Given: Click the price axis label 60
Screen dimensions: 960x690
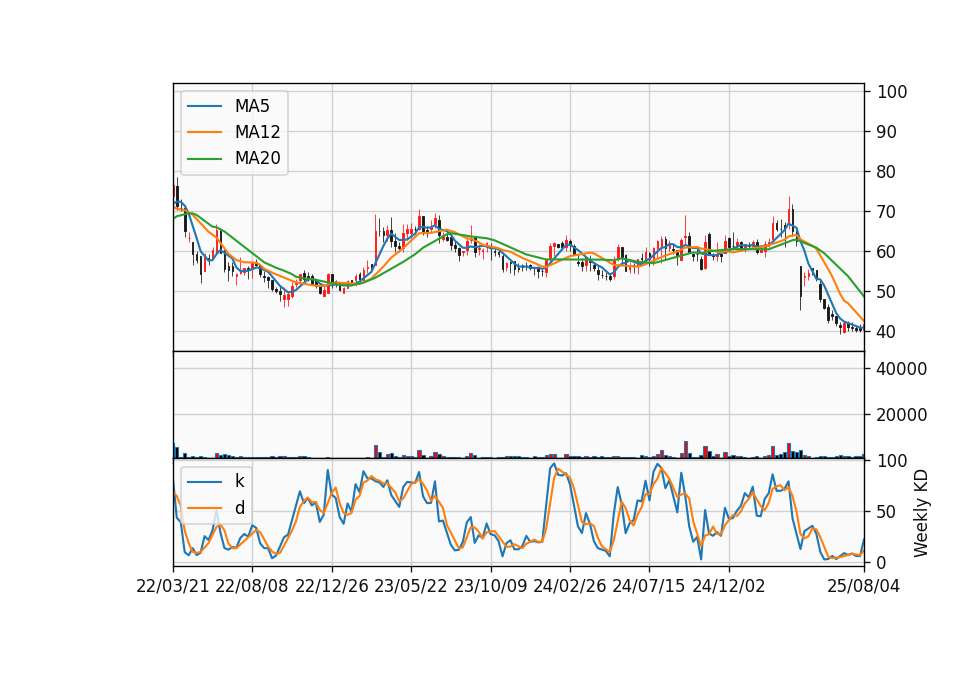Looking at the screenshot, I should coord(887,252).
